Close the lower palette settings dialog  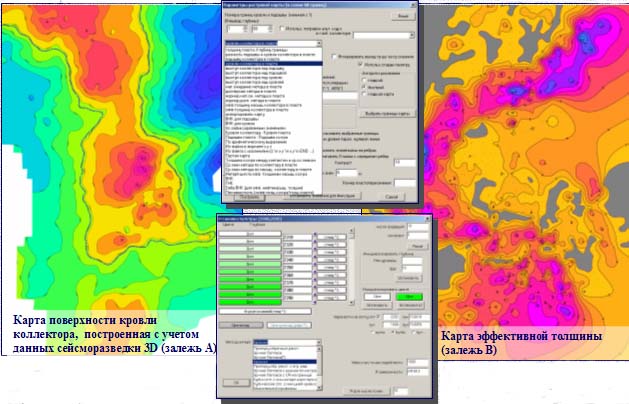[x=428, y=219]
